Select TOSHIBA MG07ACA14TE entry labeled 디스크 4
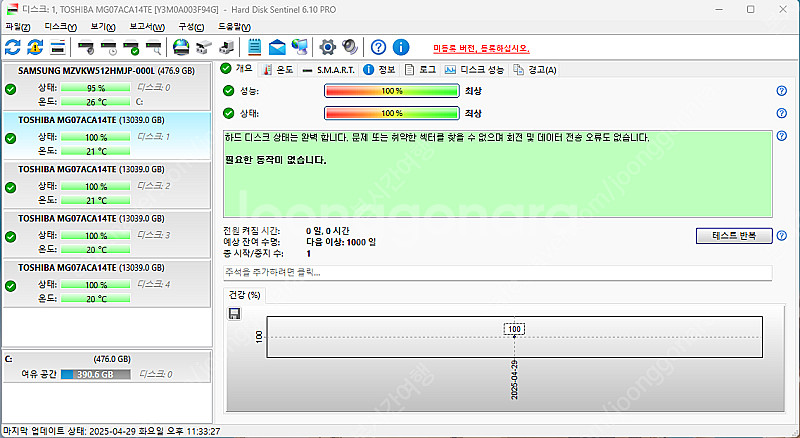This screenshot has width=800, height=438. [x=106, y=283]
